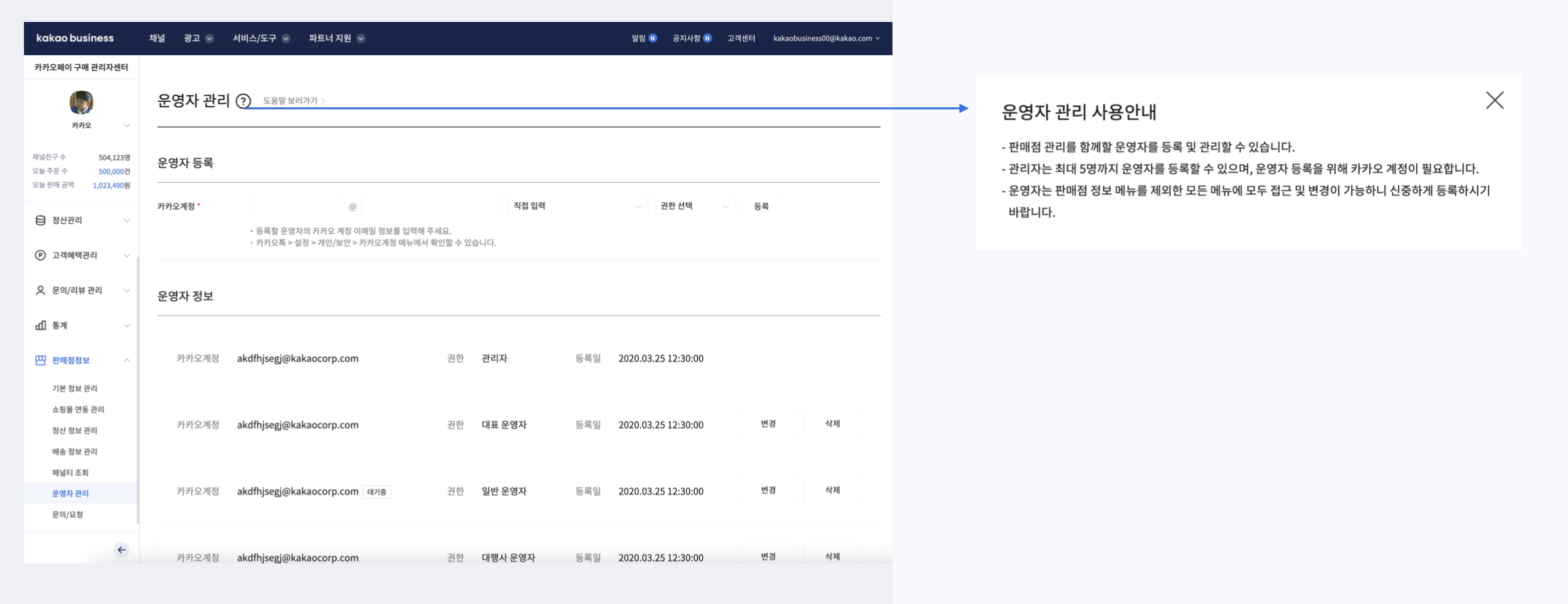Click the 카카오계정 email ID input field
Screen dimensions: 1568x604
coord(297,206)
